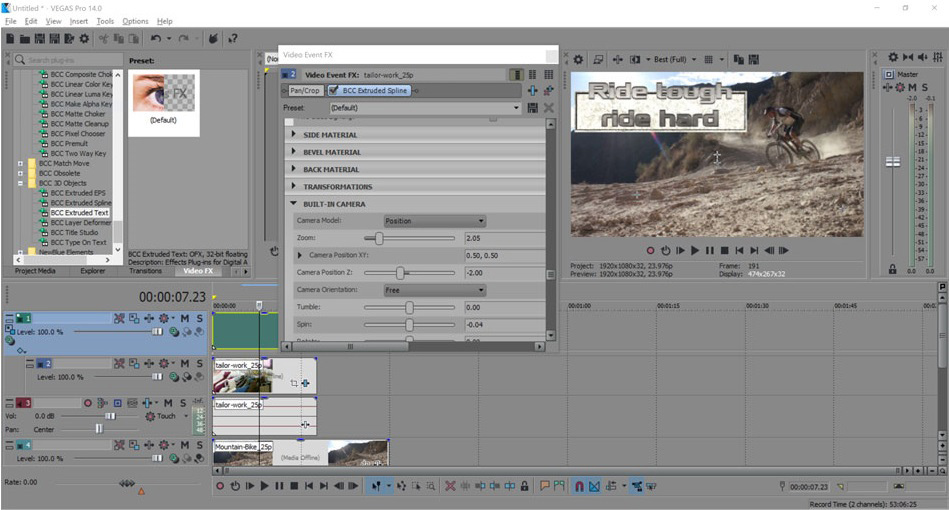This screenshot has height=510, width=949.
Task: Mute video track 1
Action: click(x=185, y=318)
